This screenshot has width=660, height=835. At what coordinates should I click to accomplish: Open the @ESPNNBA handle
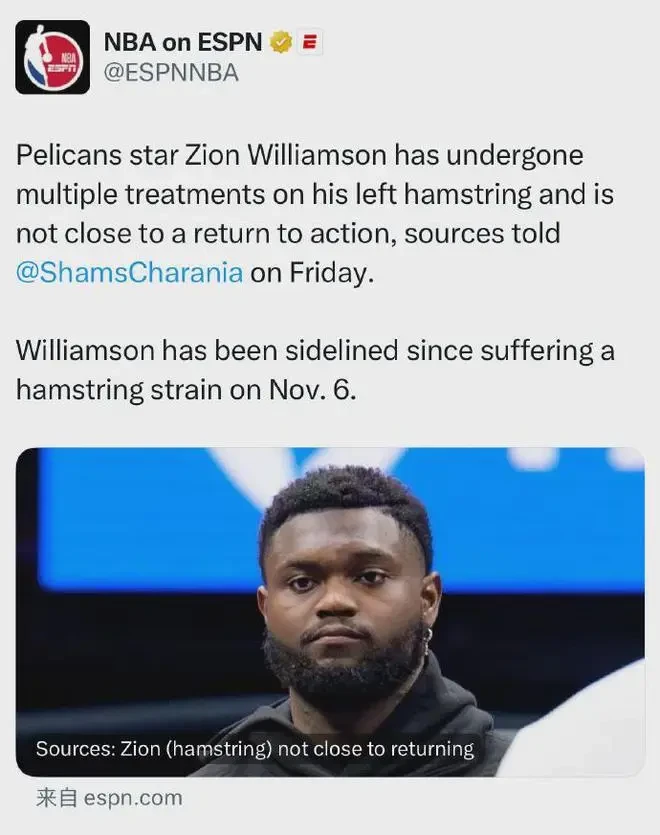[171, 73]
